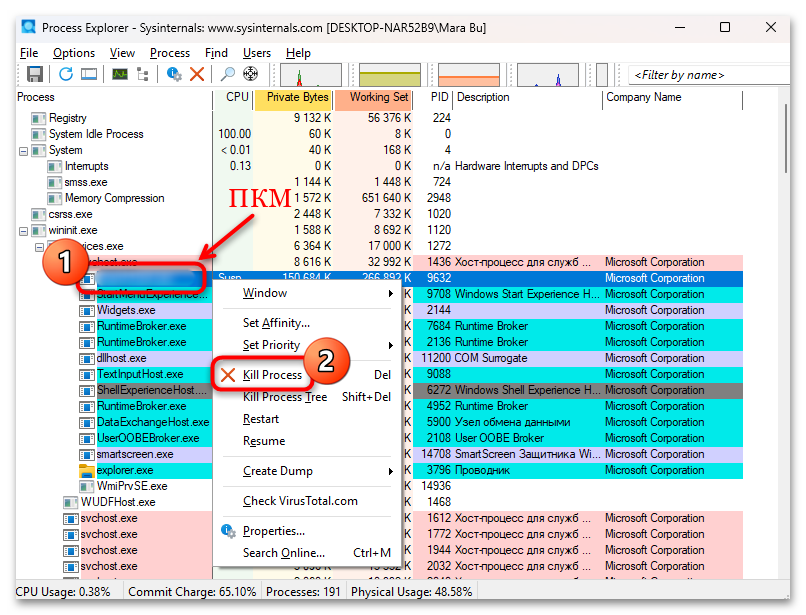Click the I/O activity mini graph
Viewport: 806px width, 615px height.
pos(547,75)
